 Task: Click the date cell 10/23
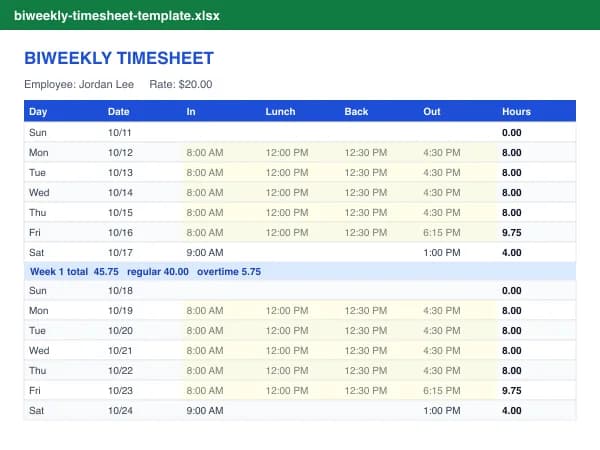[120, 390]
